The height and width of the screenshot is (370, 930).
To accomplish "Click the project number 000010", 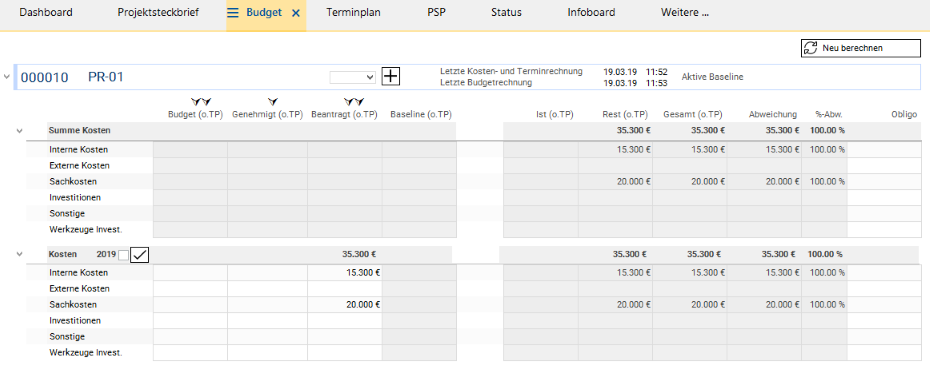I will click(44, 77).
